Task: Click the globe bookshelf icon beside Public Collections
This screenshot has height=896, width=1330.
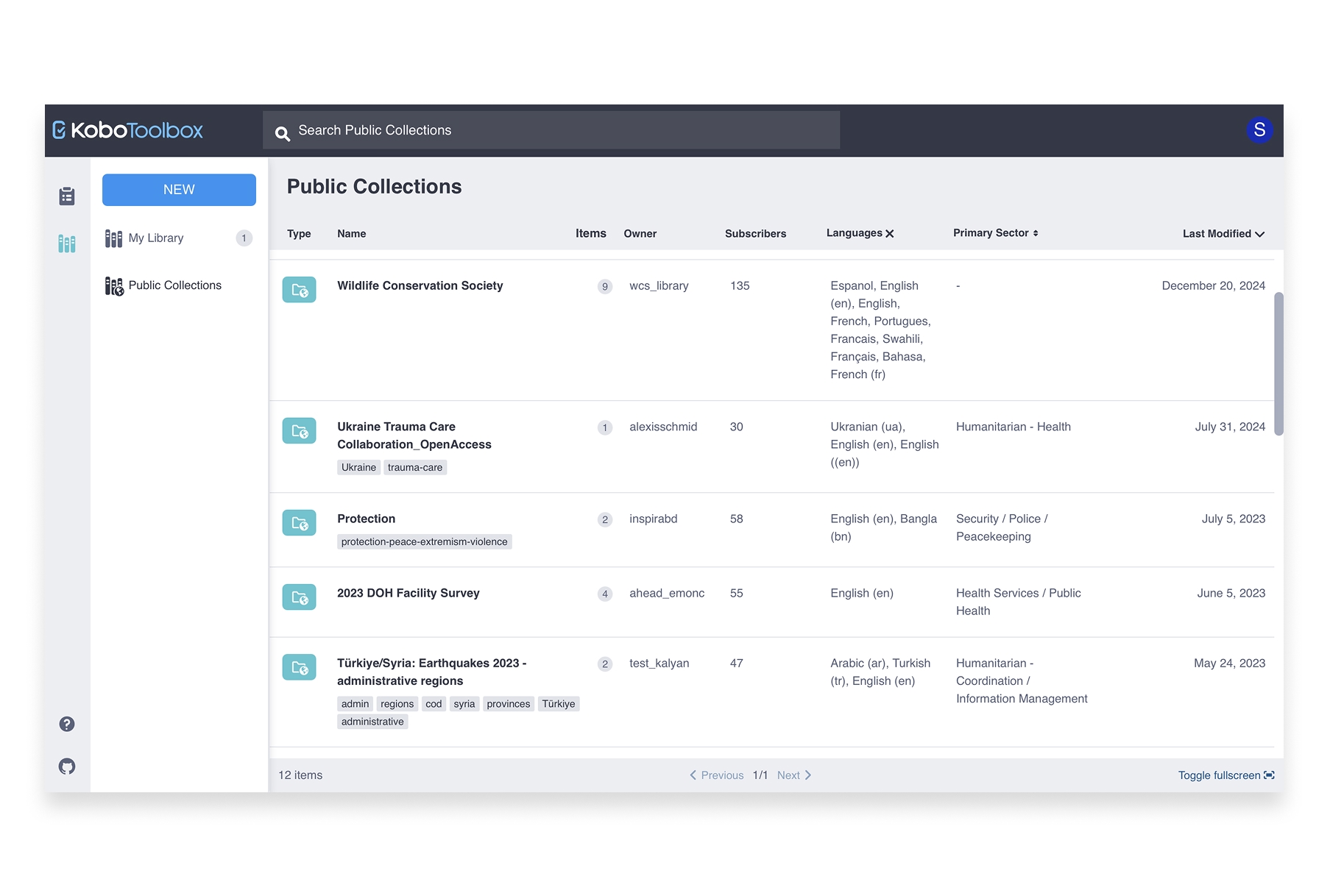Action: click(113, 285)
